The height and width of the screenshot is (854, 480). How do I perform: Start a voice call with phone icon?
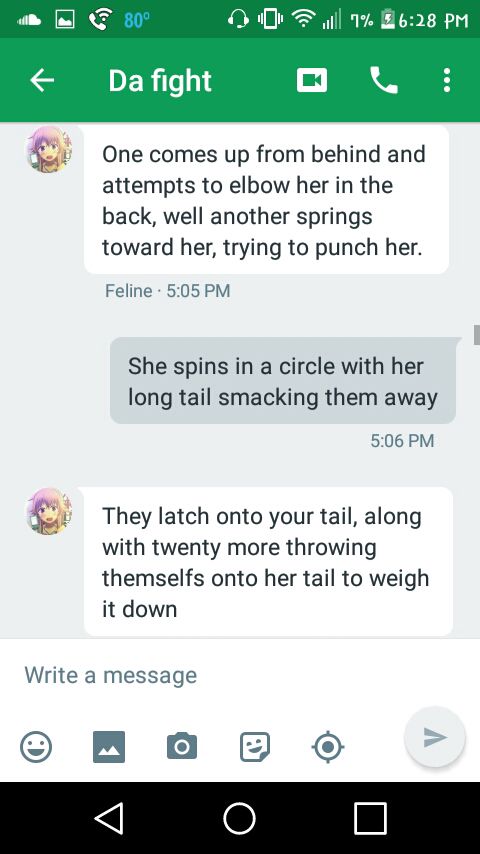pos(384,81)
